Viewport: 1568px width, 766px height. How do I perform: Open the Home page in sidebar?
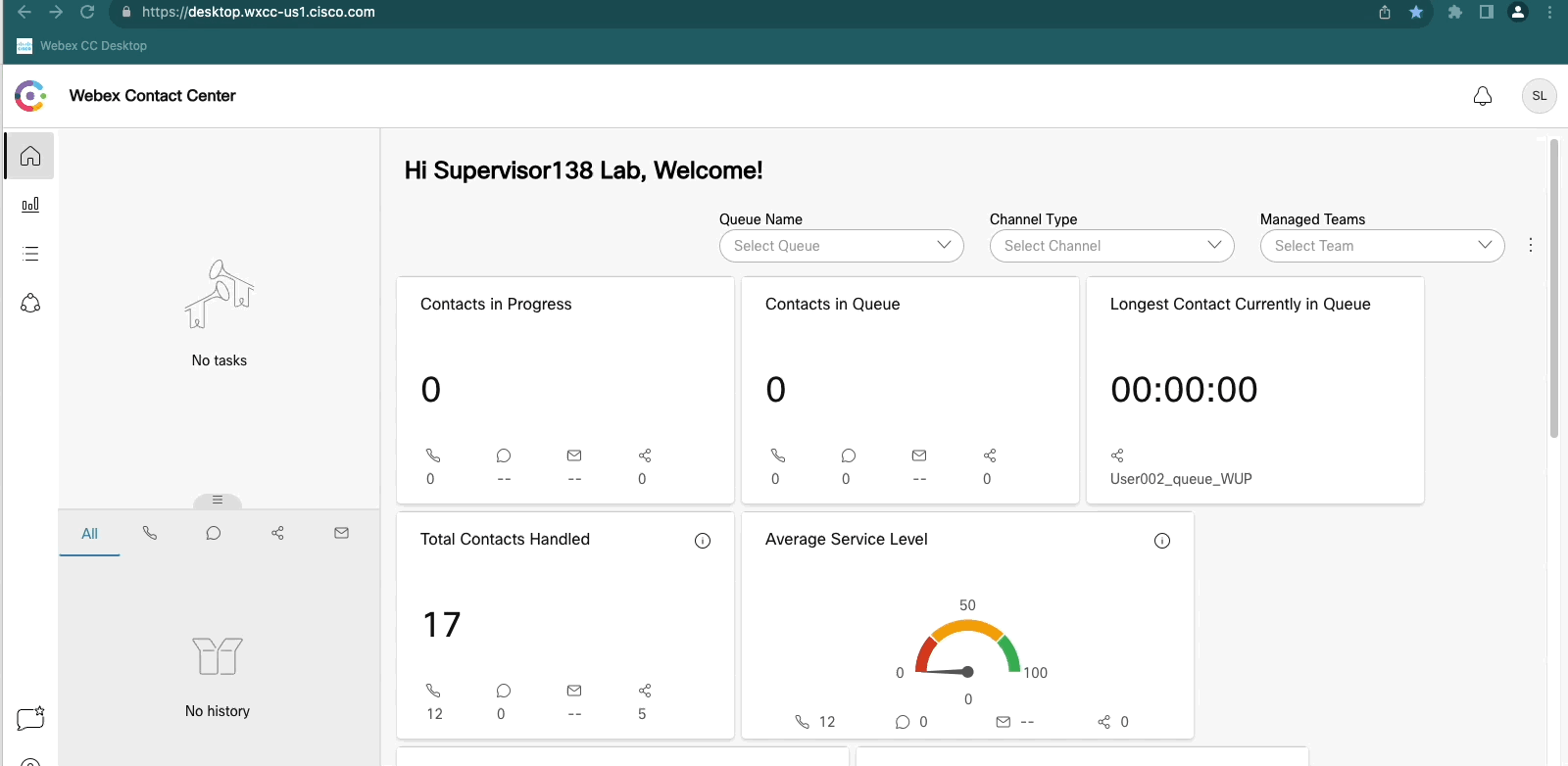pyautogui.click(x=30, y=156)
